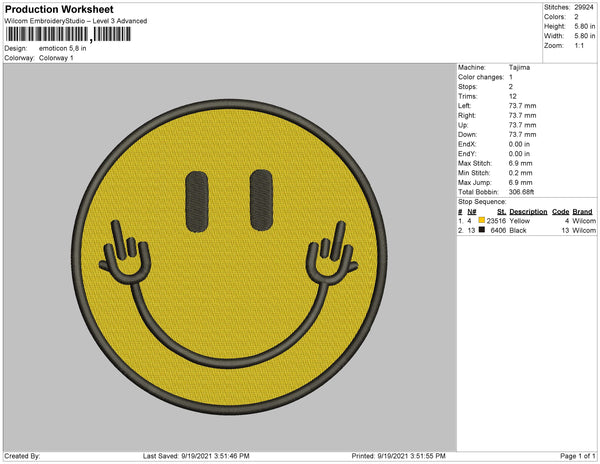The height and width of the screenshot is (464, 600).
Task: Click the Zoom value '1:1'
Action: [579, 46]
